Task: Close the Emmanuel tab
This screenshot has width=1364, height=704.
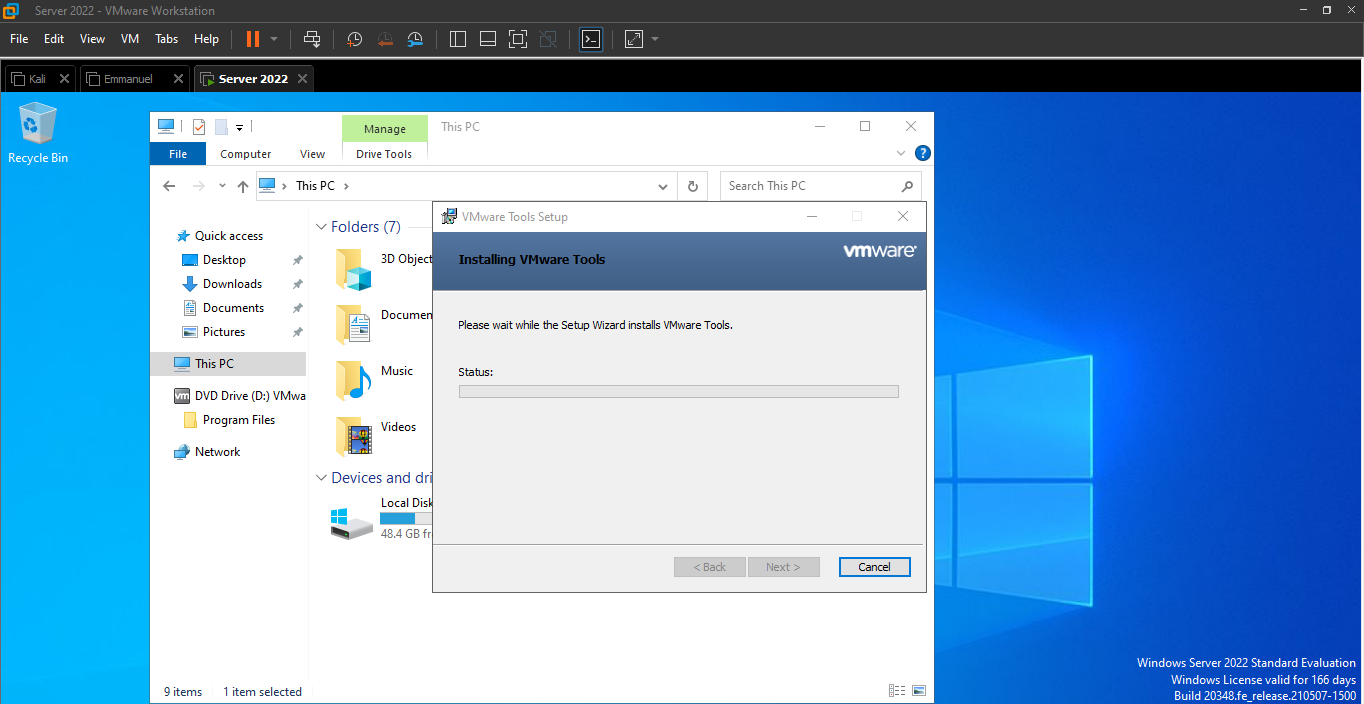Action: tap(179, 78)
